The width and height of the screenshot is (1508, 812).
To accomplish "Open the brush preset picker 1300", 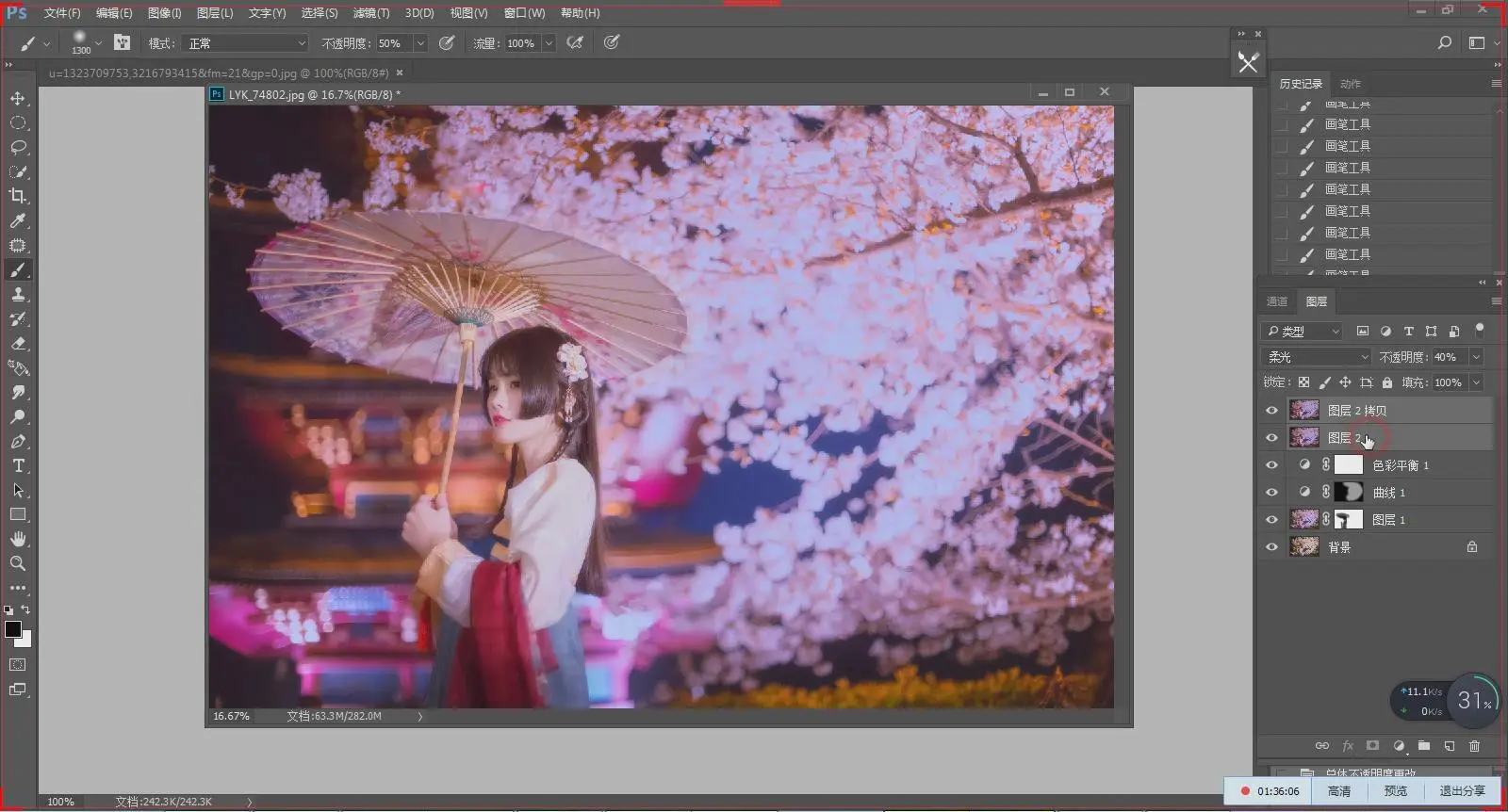I will tap(87, 42).
